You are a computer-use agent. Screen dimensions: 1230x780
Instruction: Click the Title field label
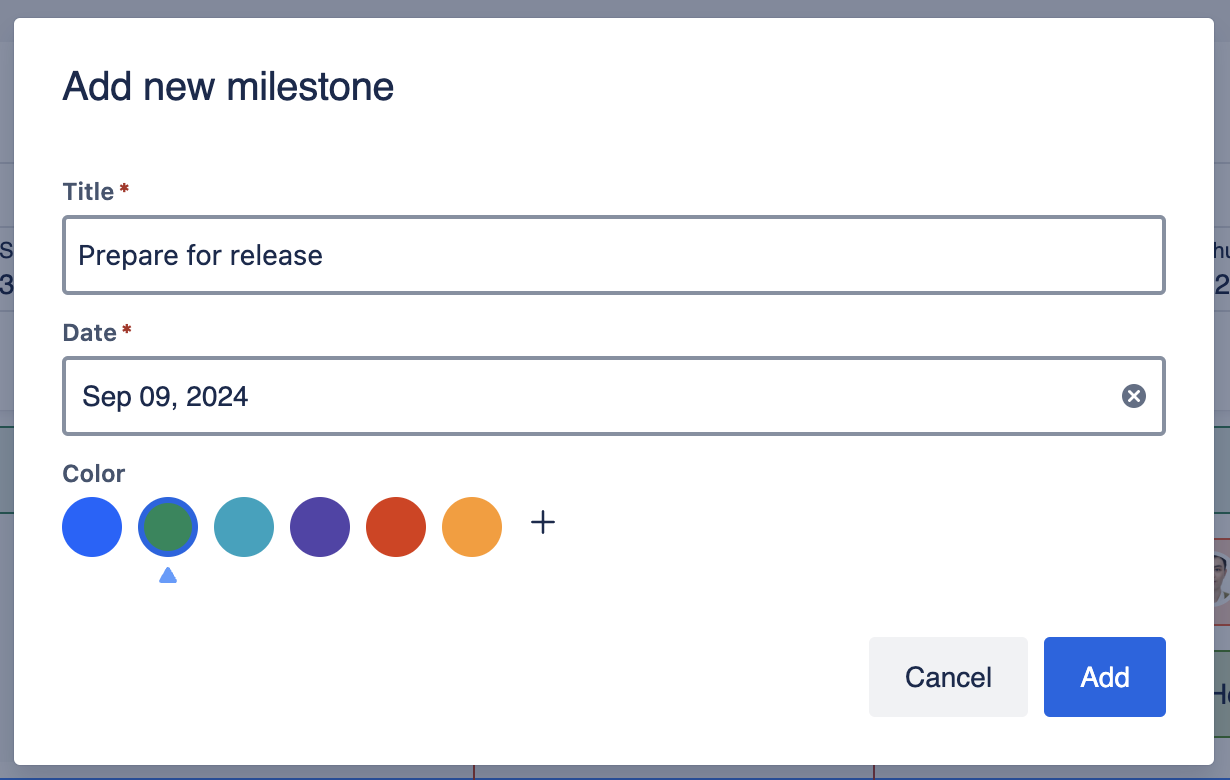click(x=88, y=192)
